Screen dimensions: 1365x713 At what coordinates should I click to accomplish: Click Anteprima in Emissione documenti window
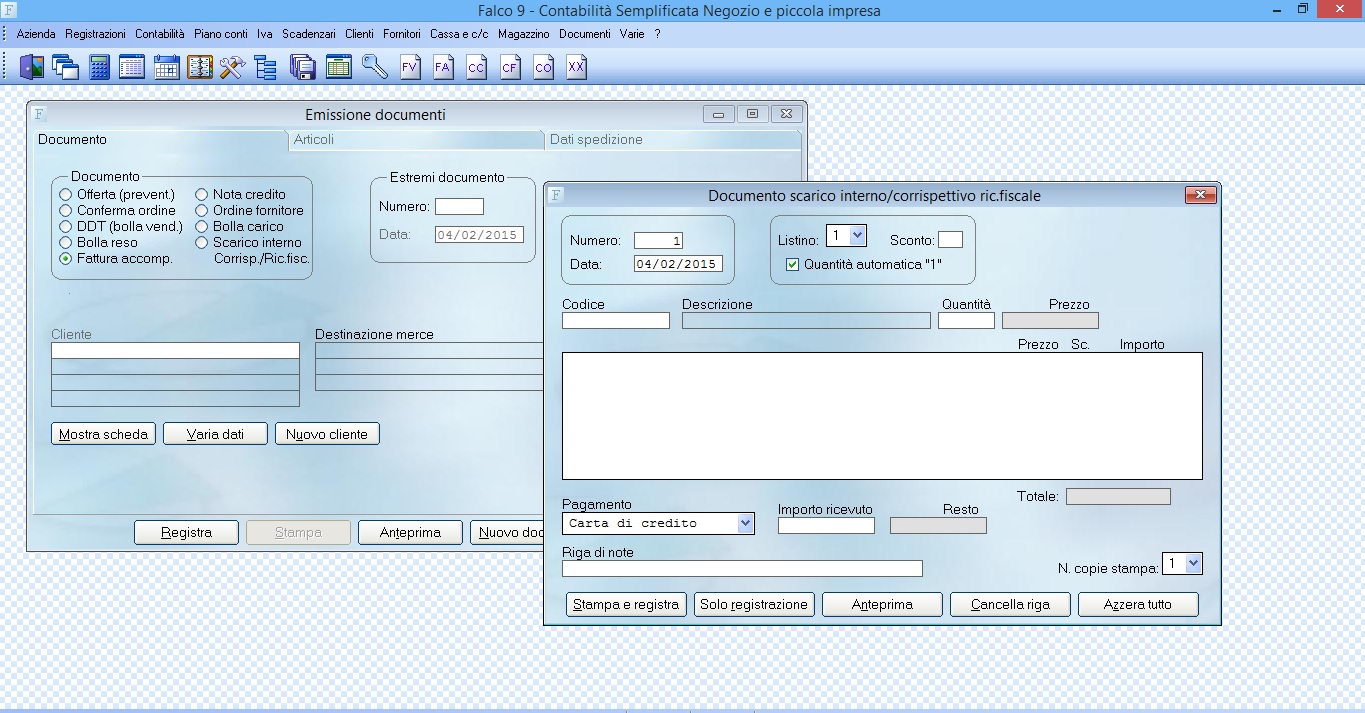[410, 533]
